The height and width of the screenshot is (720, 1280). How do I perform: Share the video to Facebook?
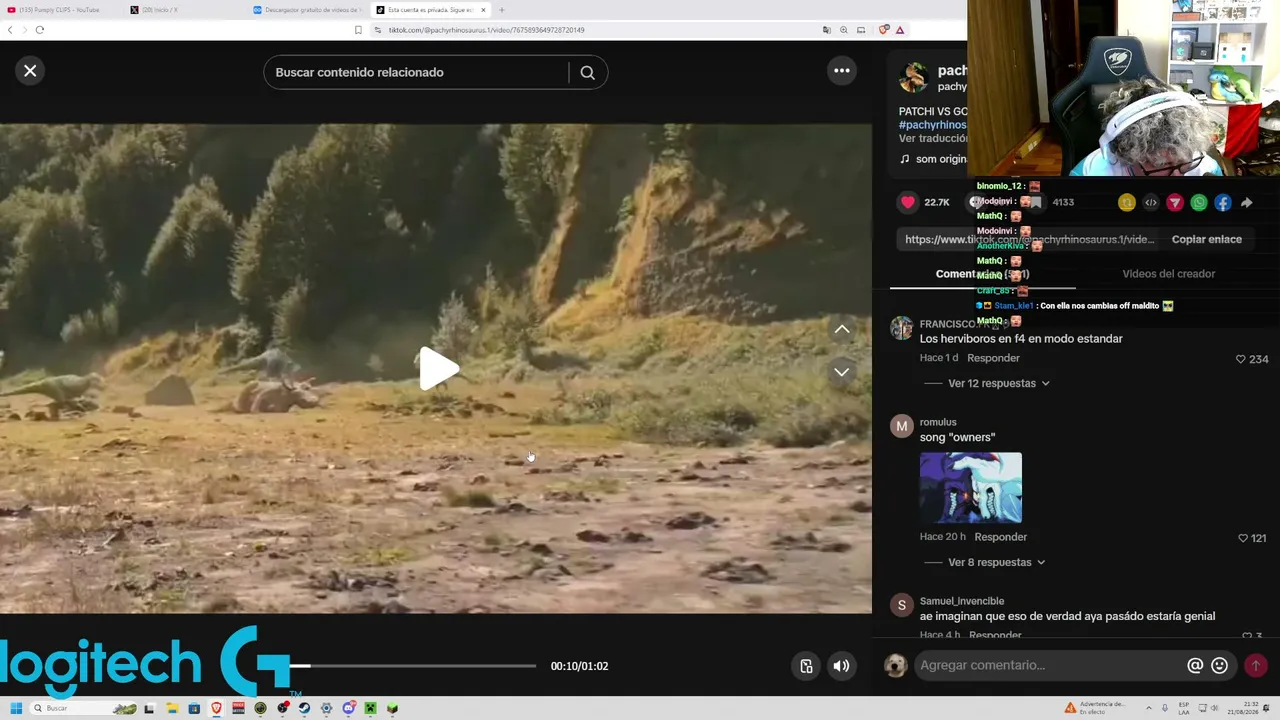[1223, 203]
